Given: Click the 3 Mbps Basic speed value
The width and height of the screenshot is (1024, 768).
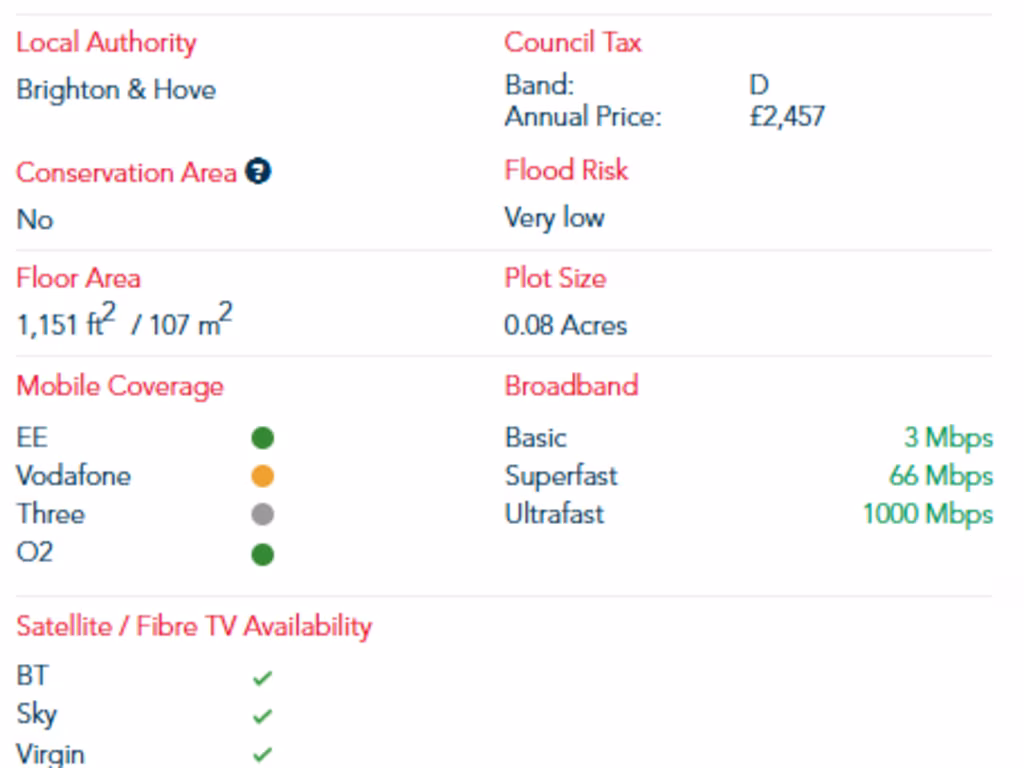Looking at the screenshot, I should (948, 438).
